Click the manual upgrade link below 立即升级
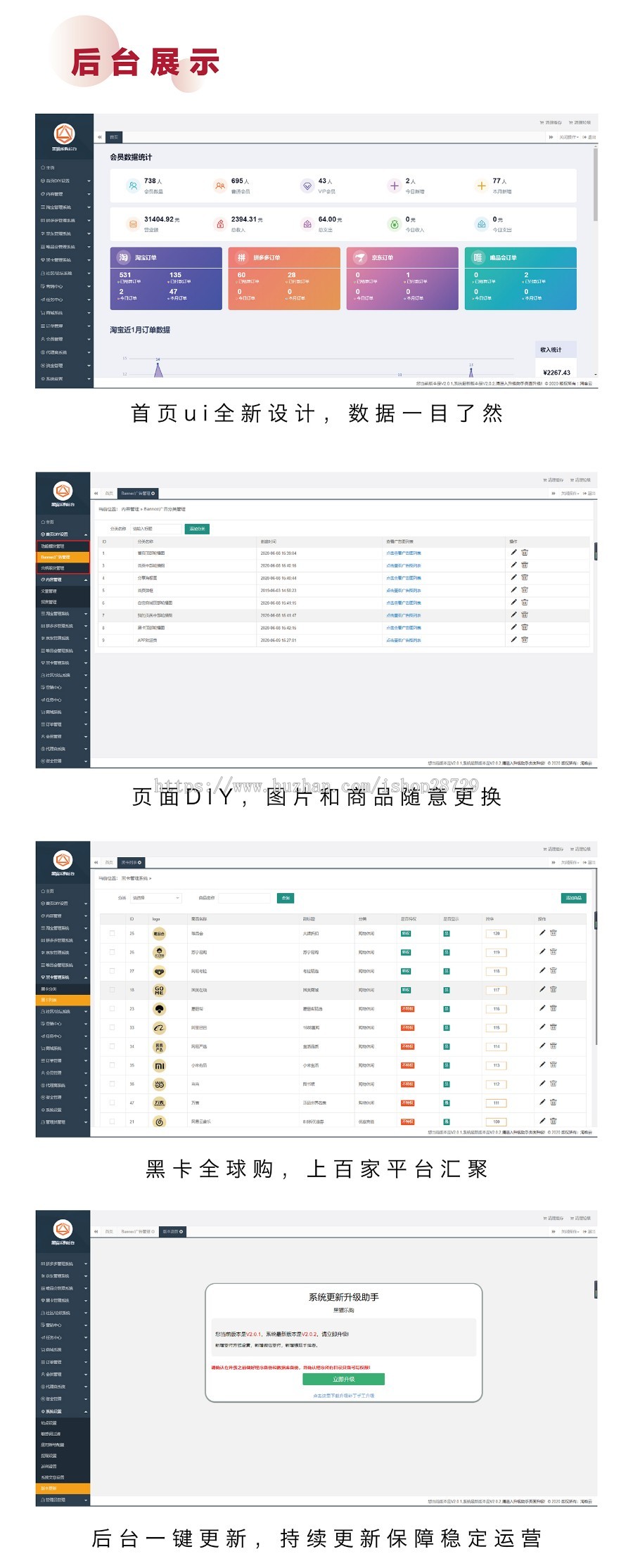Viewport: 633px width, 1568px height. point(343,1395)
